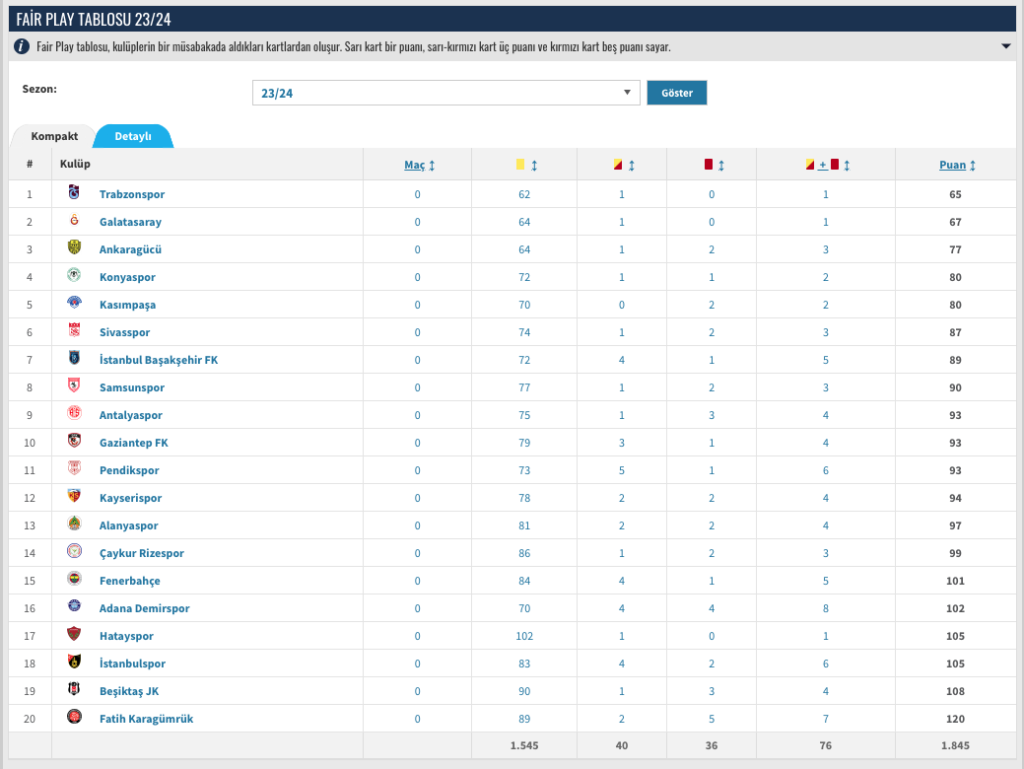This screenshot has height=769, width=1024.
Task: Open the Fatih Karagümrük club link
Action: point(146,719)
